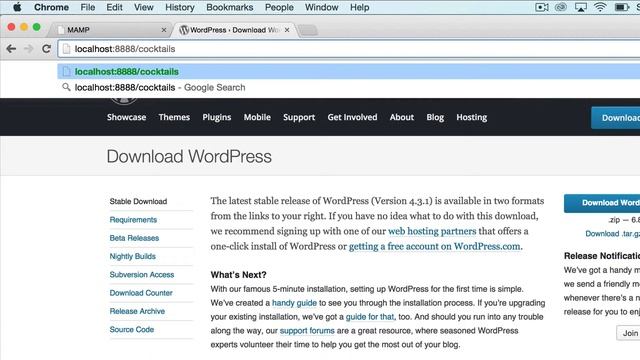Click the Download WordPress zip button

coord(602,203)
